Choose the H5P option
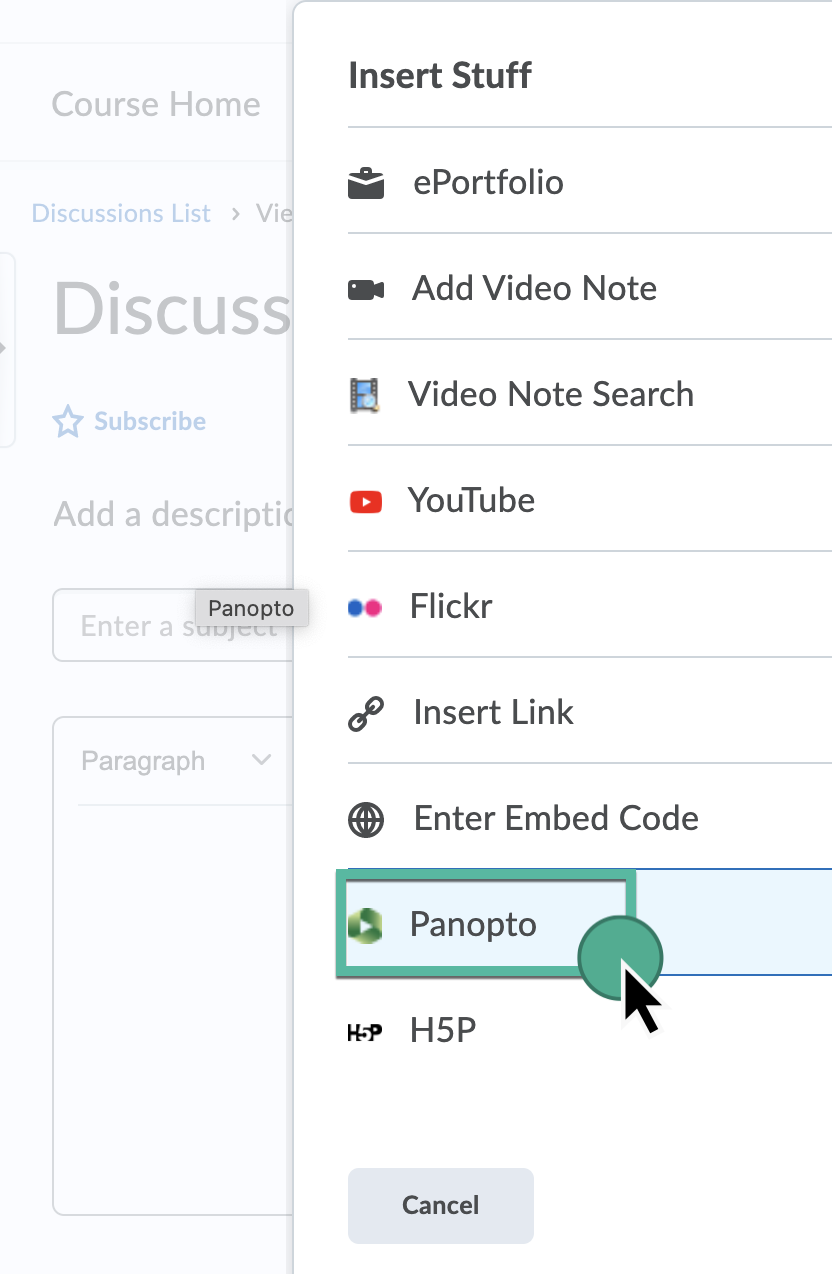This screenshot has width=832, height=1274. pos(443,1031)
